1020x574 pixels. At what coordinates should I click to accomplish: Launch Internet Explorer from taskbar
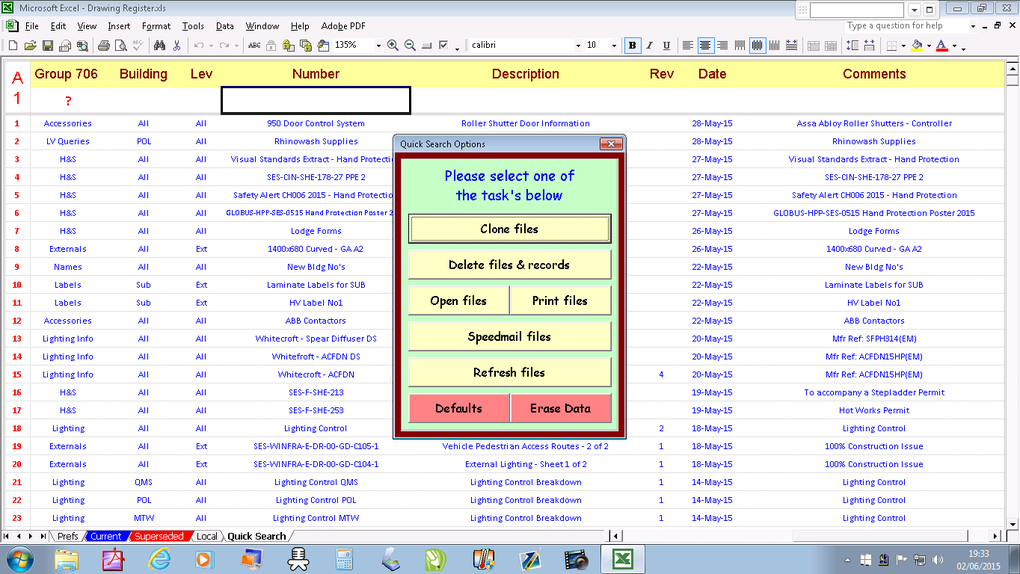point(159,559)
